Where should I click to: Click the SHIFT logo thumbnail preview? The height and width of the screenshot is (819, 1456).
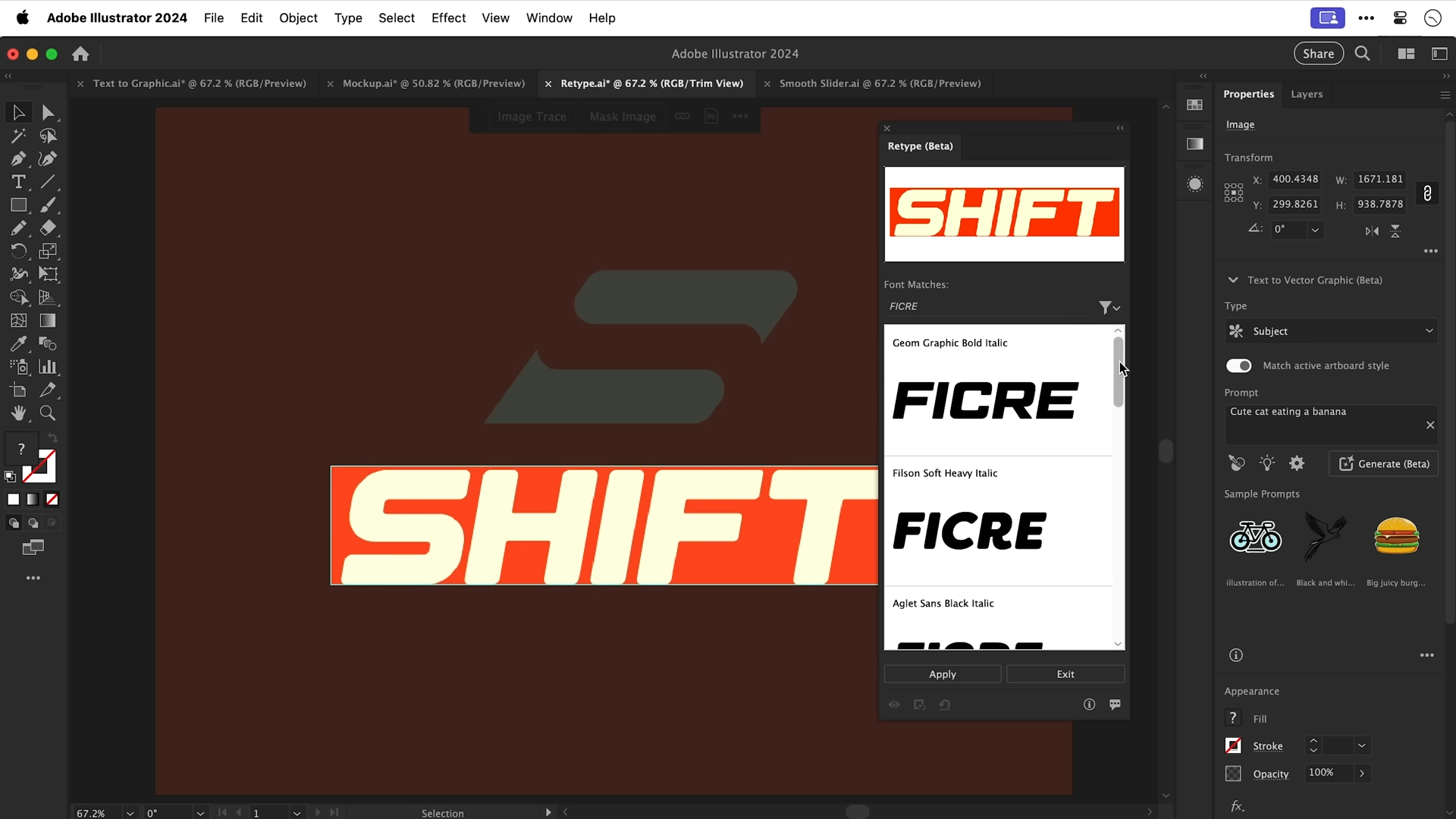tap(1004, 214)
